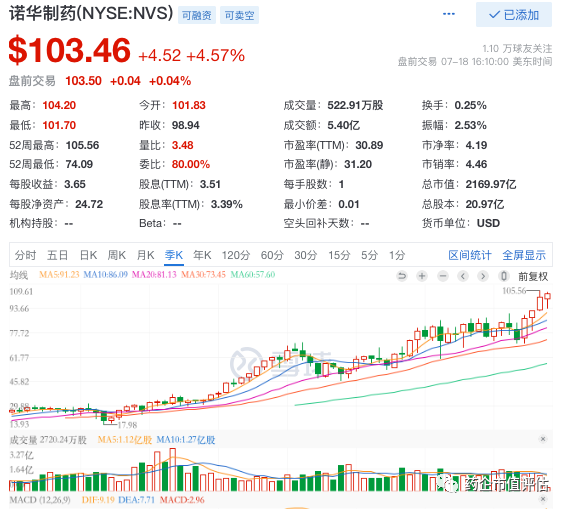Click the chart scroll mouse icon

coord(504,277)
